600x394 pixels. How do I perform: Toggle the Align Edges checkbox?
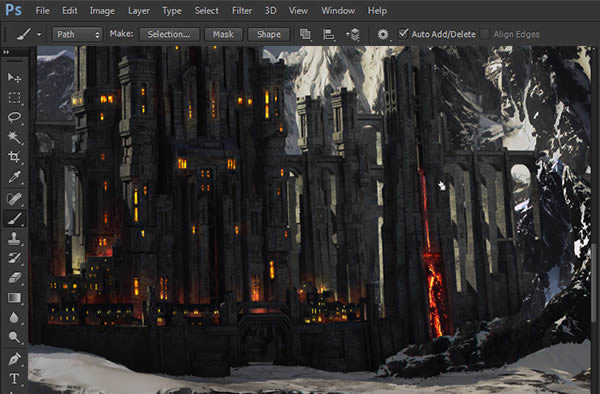click(485, 34)
